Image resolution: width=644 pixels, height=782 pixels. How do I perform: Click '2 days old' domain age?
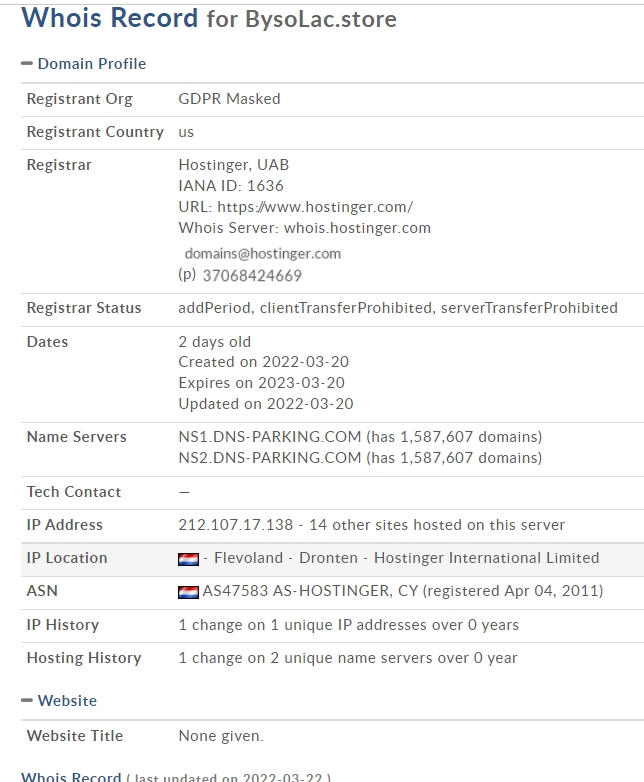tap(215, 342)
